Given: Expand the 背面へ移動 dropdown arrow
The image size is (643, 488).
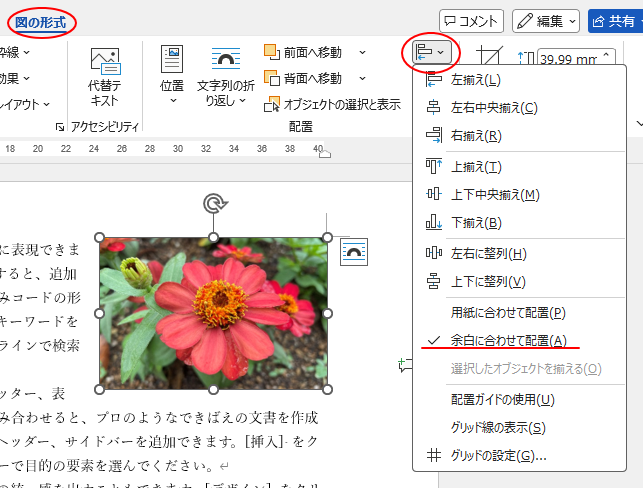Looking at the screenshot, I should point(362,78).
